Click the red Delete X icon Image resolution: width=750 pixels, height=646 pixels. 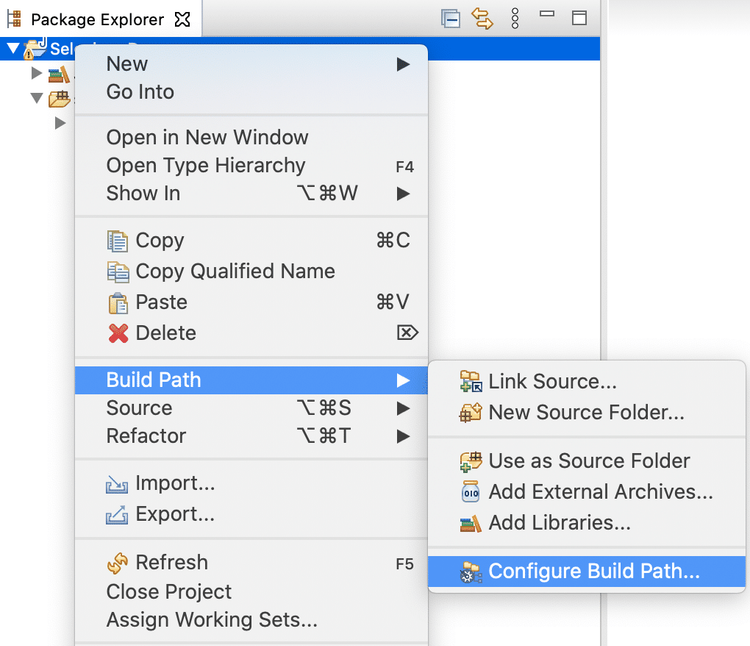118,333
